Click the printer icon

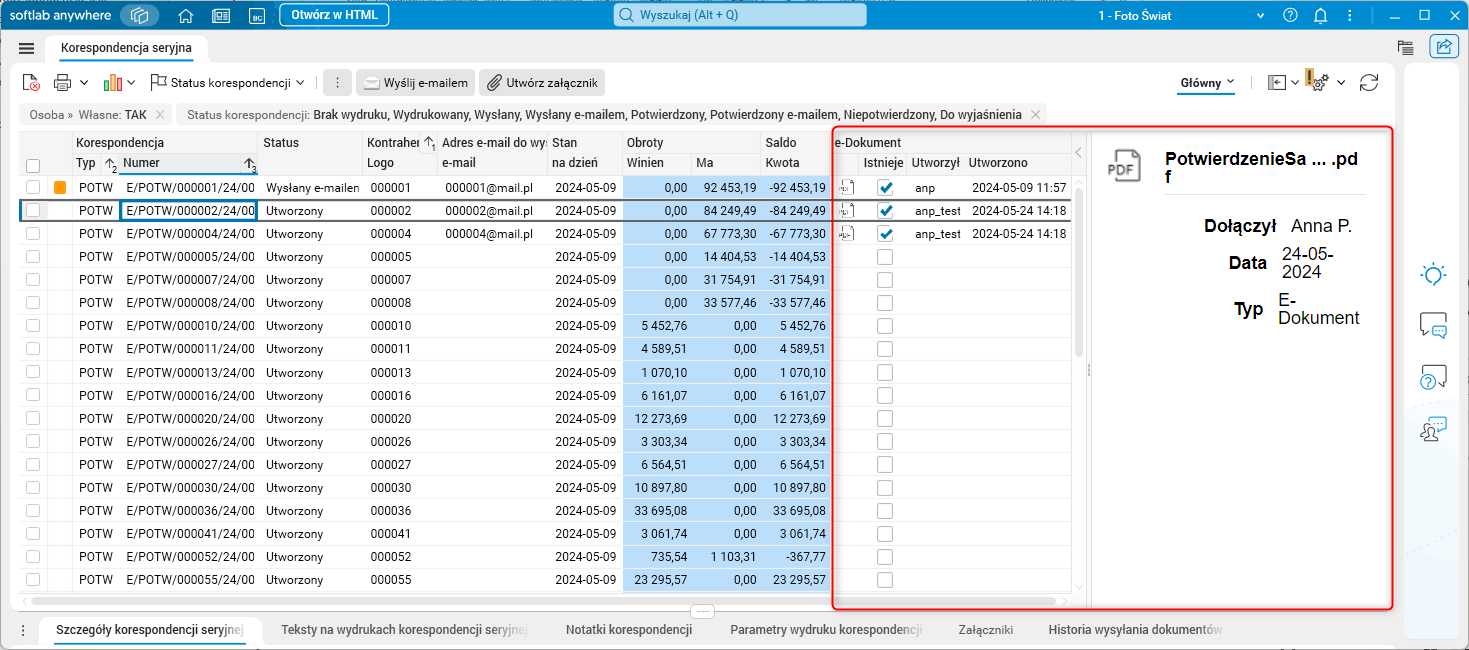click(62, 83)
